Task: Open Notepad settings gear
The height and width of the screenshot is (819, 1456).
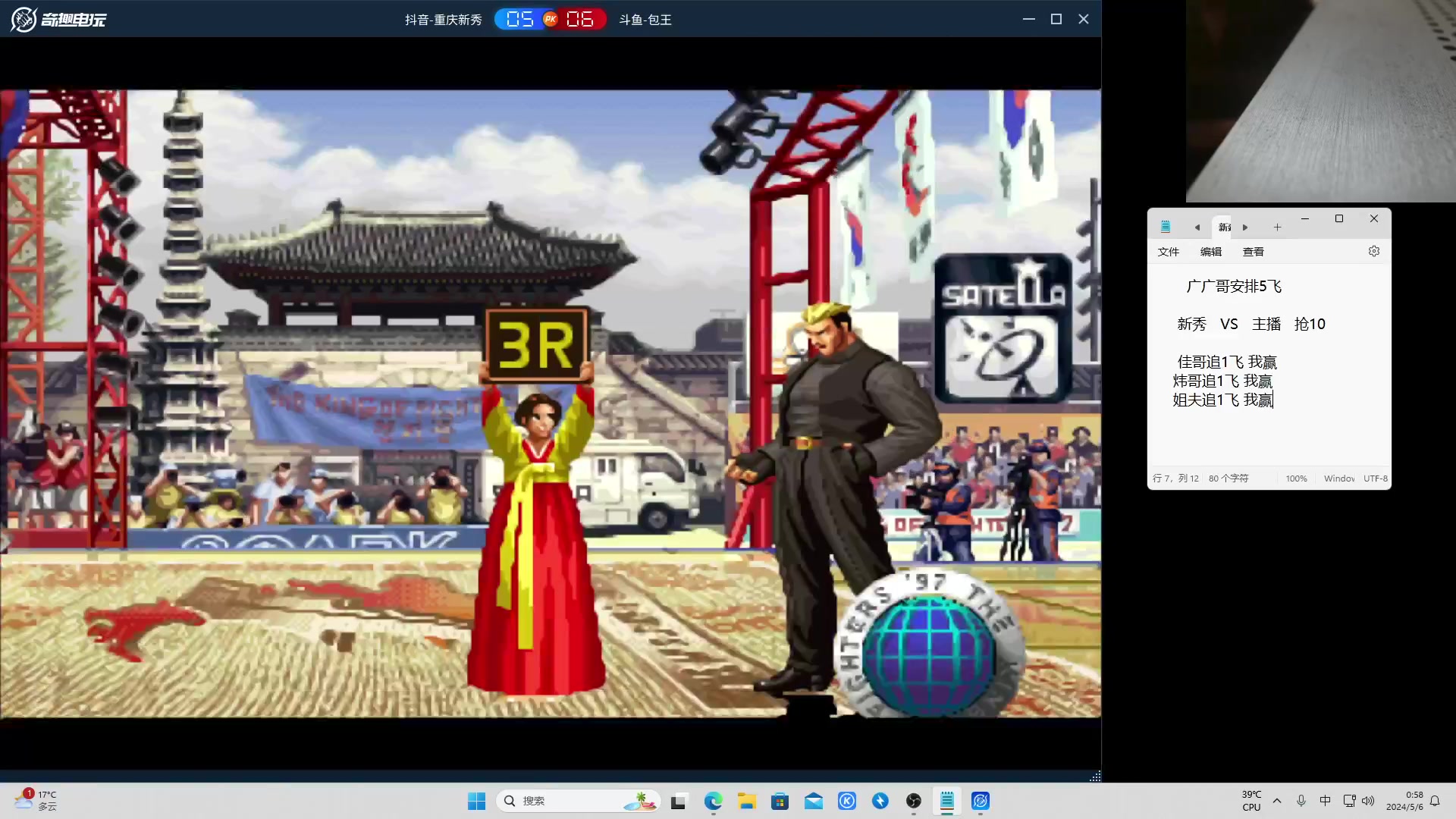Action: coord(1374,251)
